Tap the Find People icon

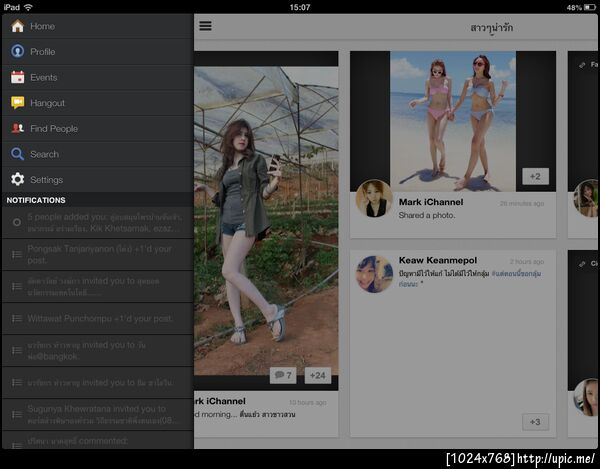[17, 128]
